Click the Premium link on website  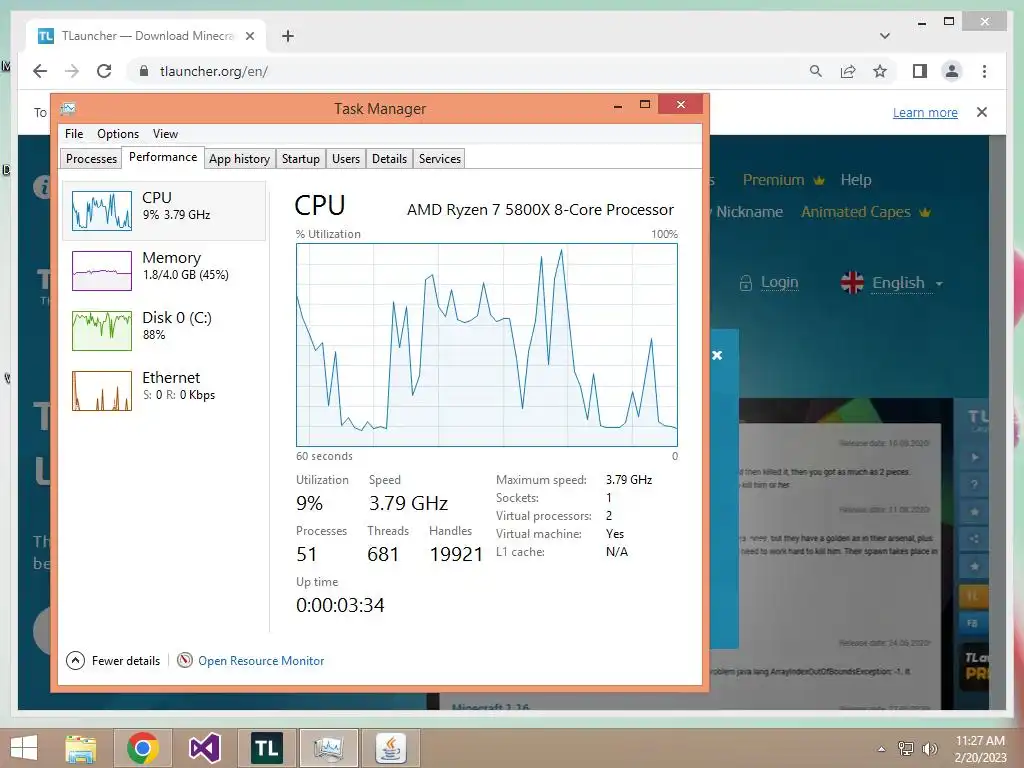tap(773, 180)
